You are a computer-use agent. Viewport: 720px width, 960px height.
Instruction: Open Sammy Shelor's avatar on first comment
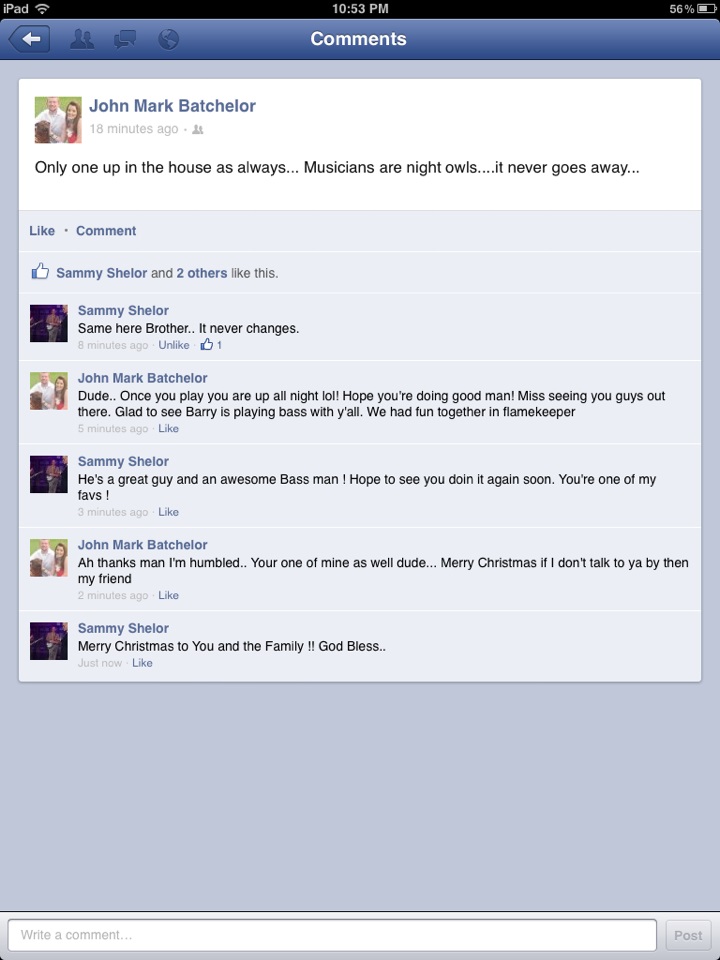pyautogui.click(x=49, y=323)
